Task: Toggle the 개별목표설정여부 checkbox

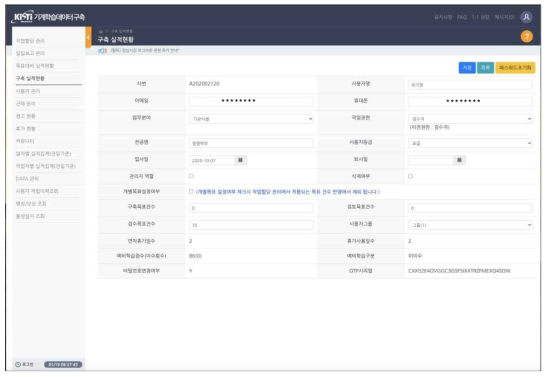Action: 191,192
